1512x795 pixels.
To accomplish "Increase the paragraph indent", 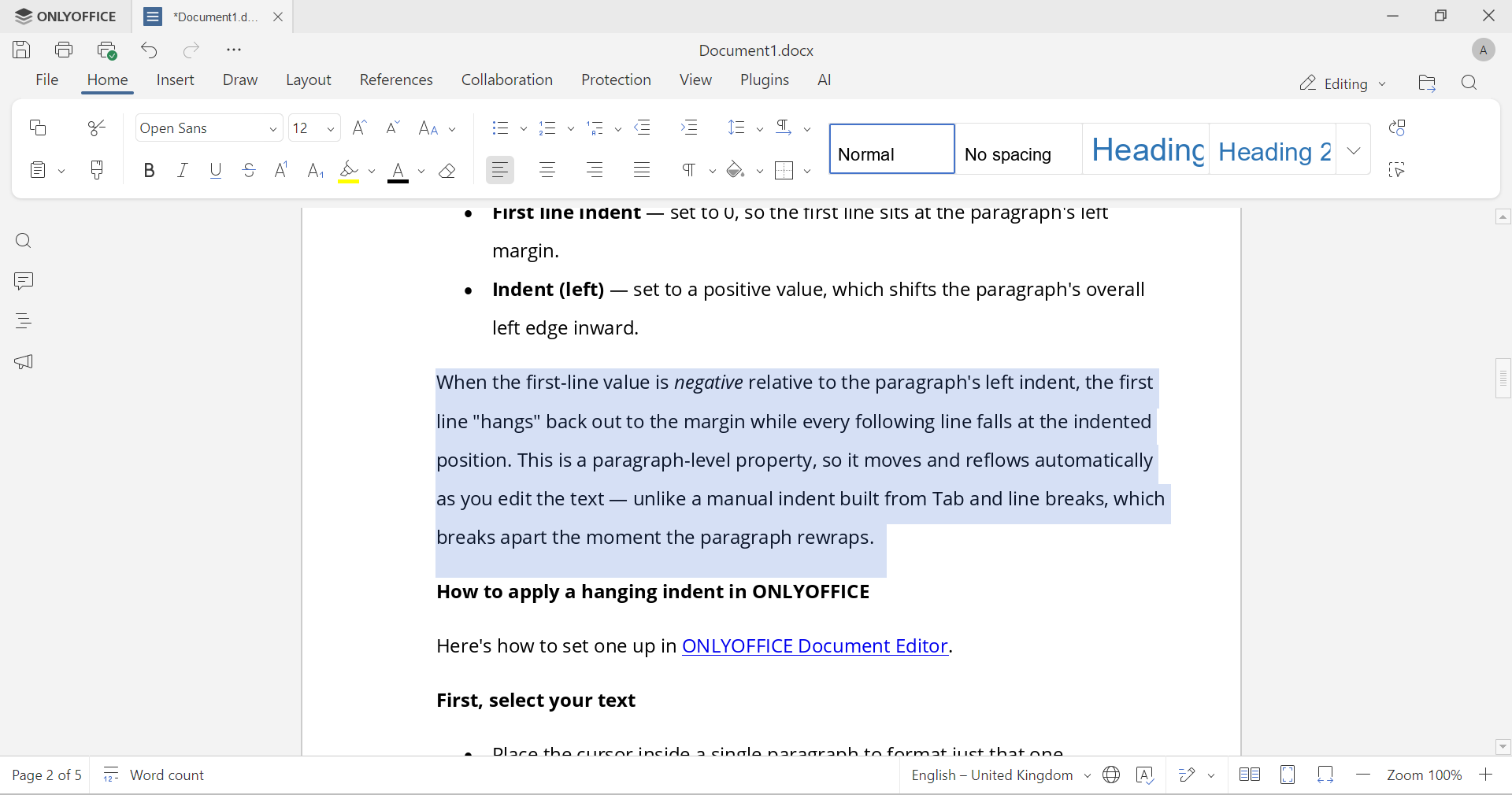I will point(690,128).
